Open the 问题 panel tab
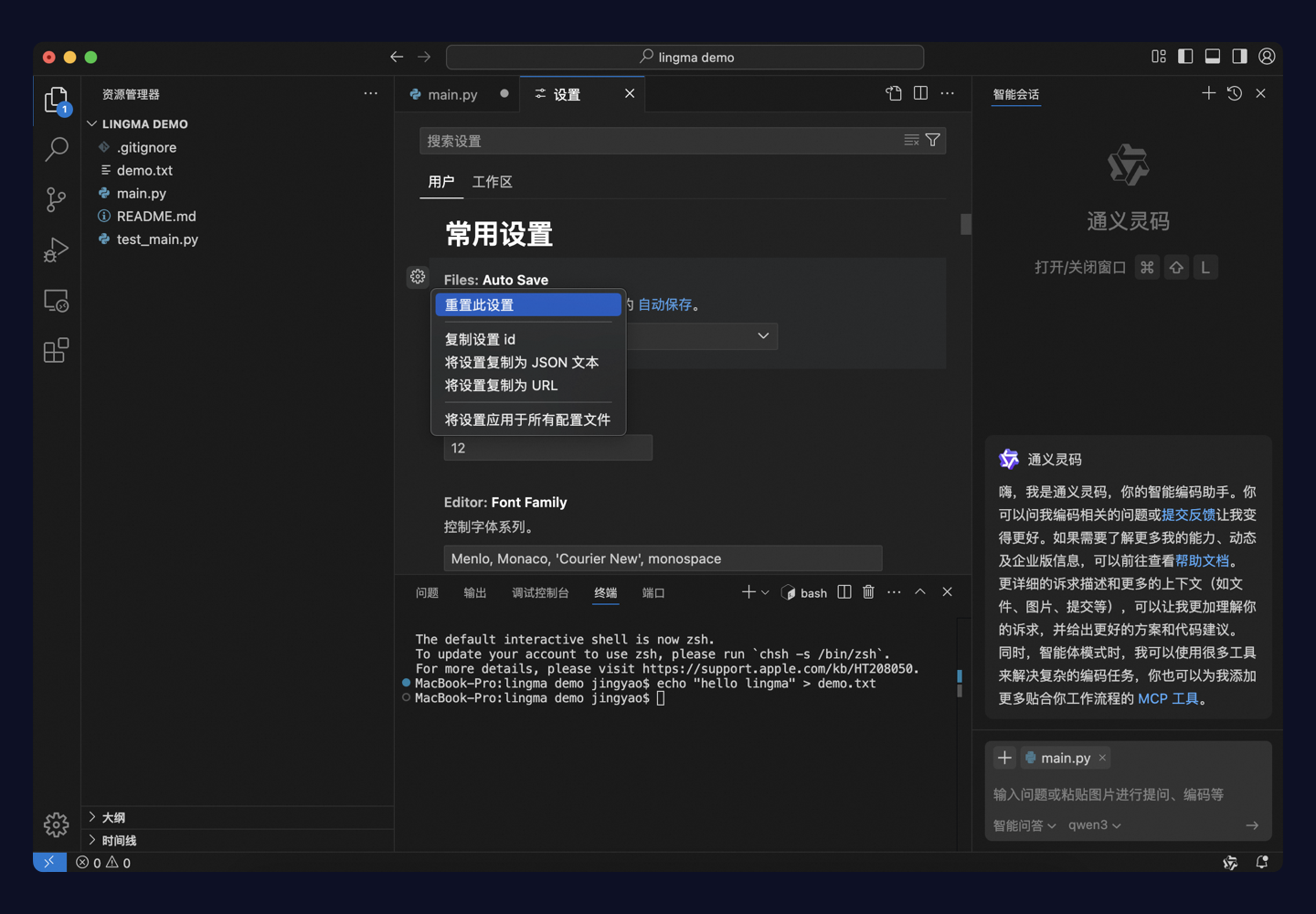Image resolution: width=1316 pixels, height=914 pixels. 427,592
